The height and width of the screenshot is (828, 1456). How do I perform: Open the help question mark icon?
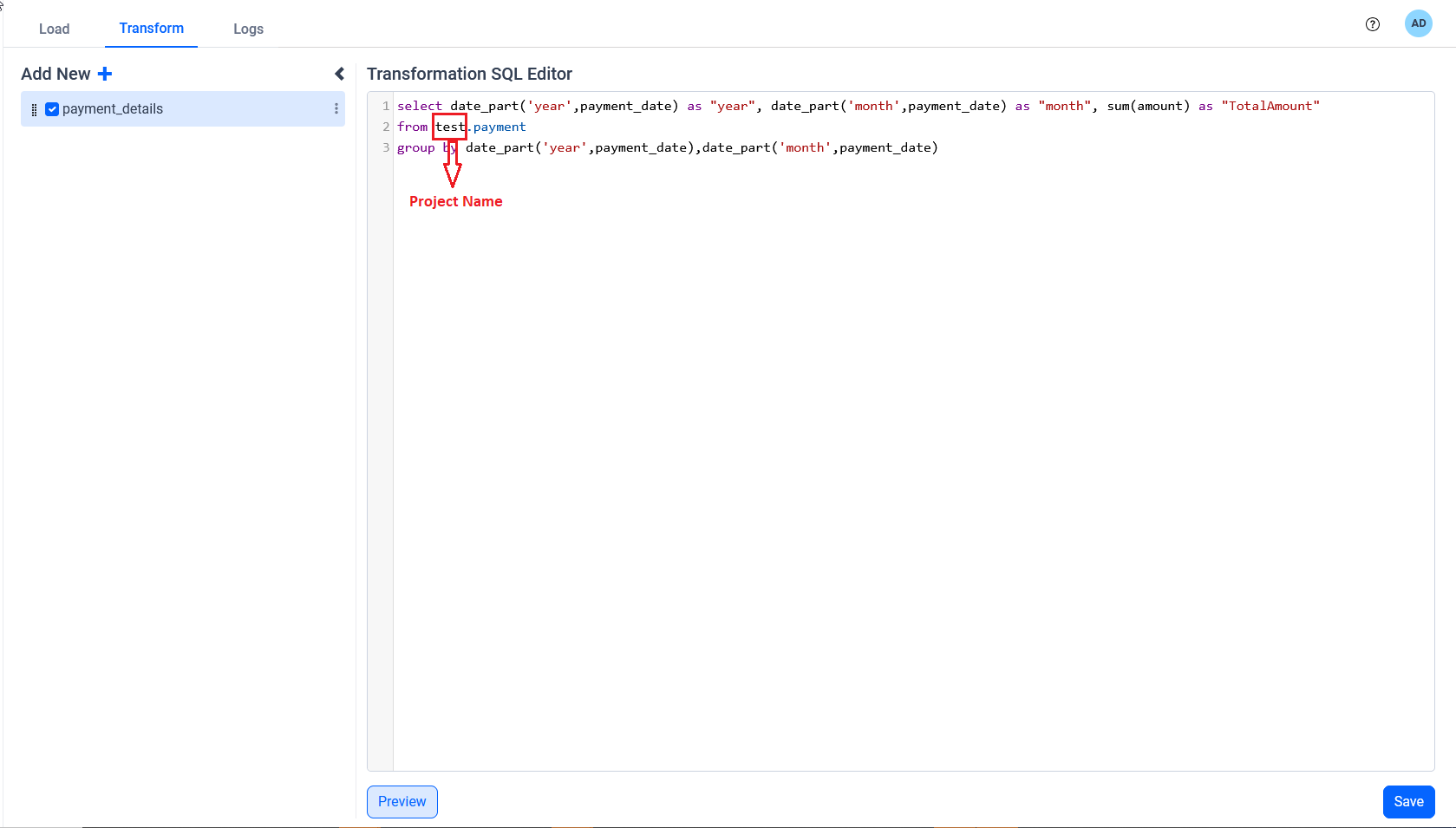(x=1373, y=24)
